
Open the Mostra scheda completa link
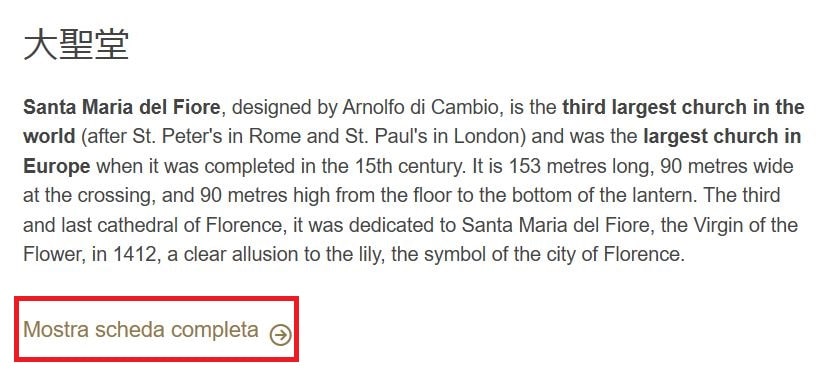tap(141, 330)
